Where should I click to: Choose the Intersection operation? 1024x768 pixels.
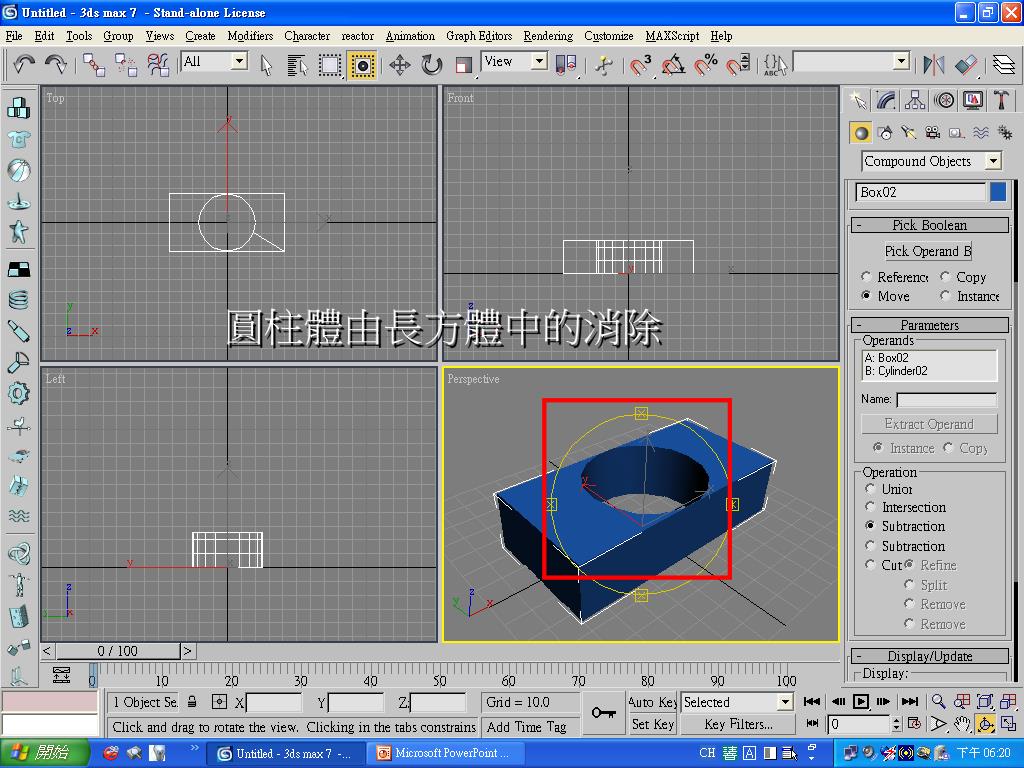click(x=870, y=506)
